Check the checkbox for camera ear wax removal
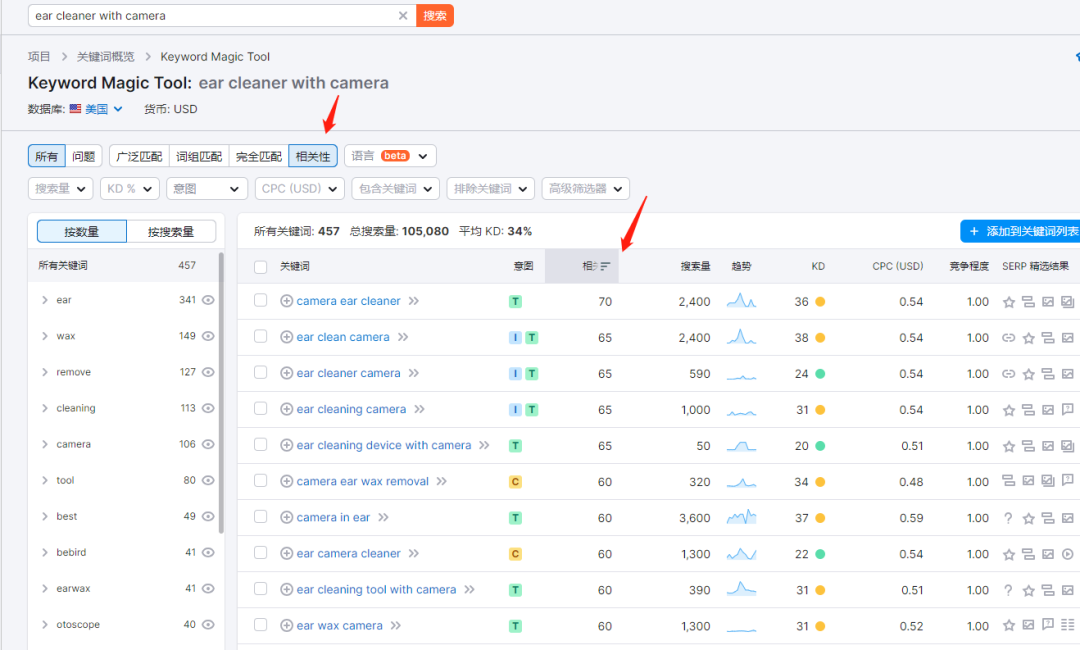The width and height of the screenshot is (1080, 650). 261,481
